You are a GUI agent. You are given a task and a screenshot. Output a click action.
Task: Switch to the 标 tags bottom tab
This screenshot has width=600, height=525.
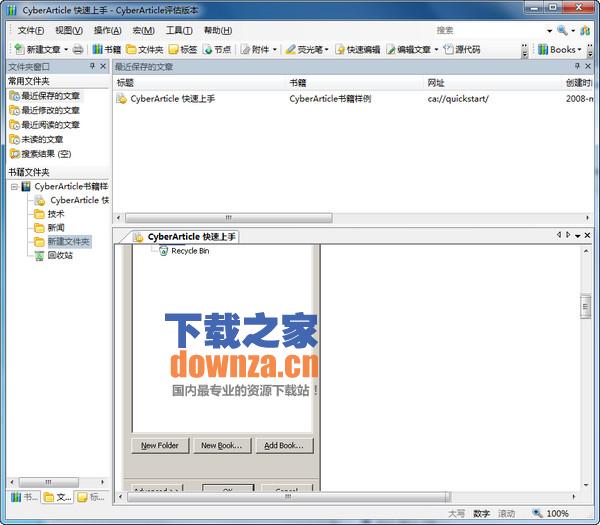coord(91,497)
